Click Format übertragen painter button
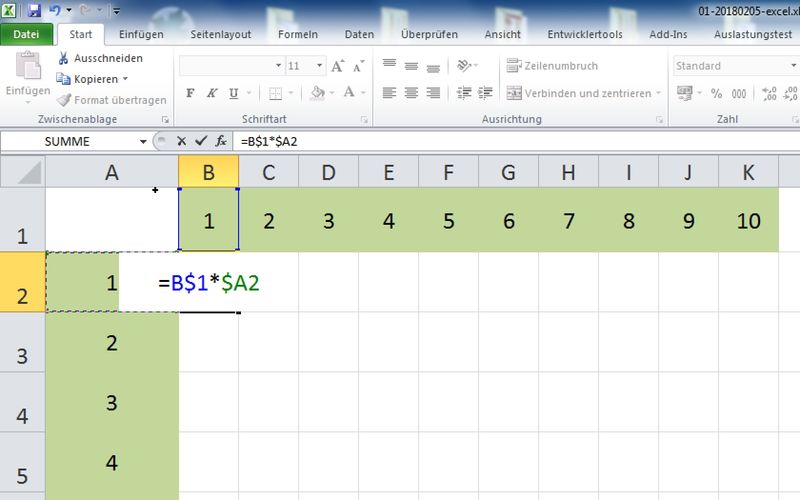800x500 pixels. pyautogui.click(x=111, y=100)
